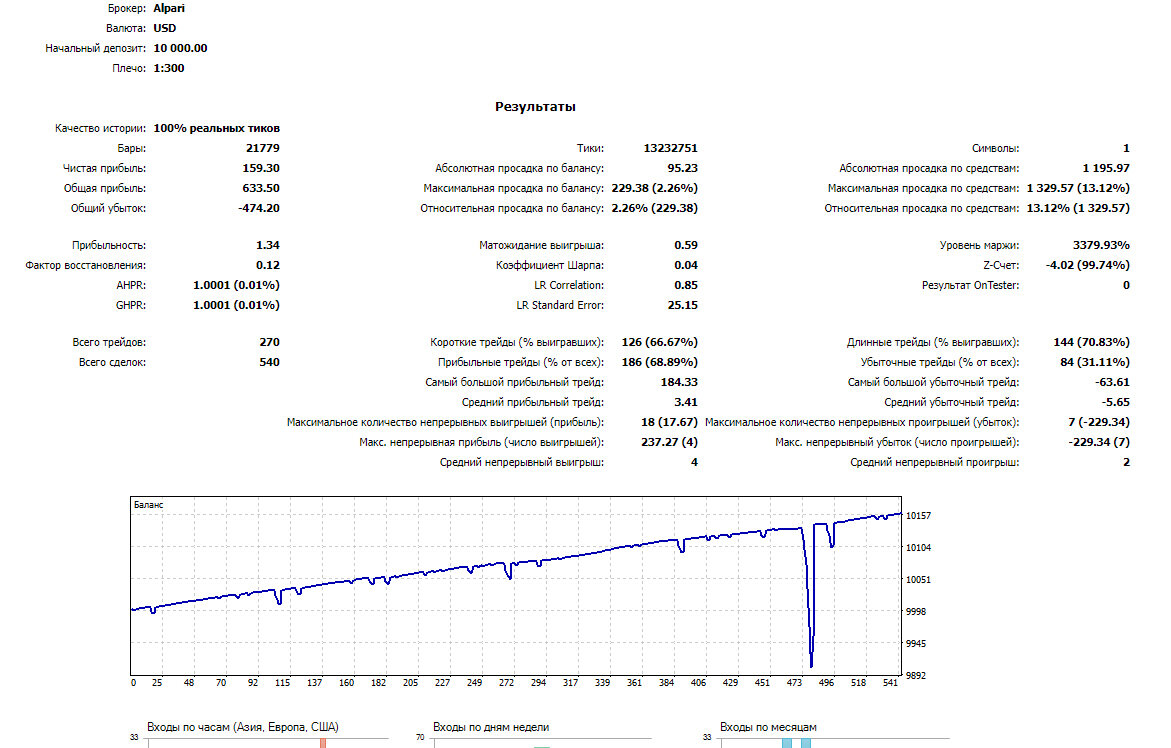The width and height of the screenshot is (1171, 748).
Task: Click relative equity drawdown 13.12% (1 329.57)
Action: (x=1078, y=208)
